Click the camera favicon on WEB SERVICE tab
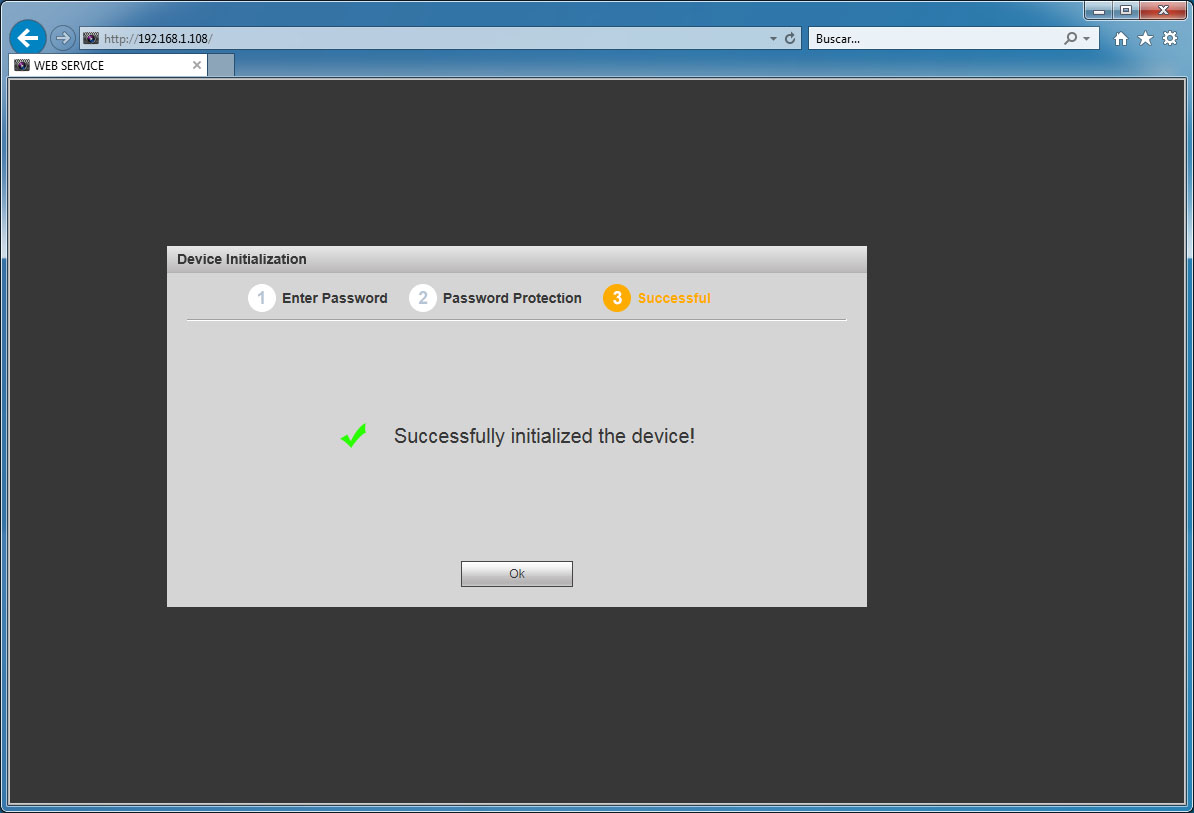The height and width of the screenshot is (813, 1194). pos(21,65)
